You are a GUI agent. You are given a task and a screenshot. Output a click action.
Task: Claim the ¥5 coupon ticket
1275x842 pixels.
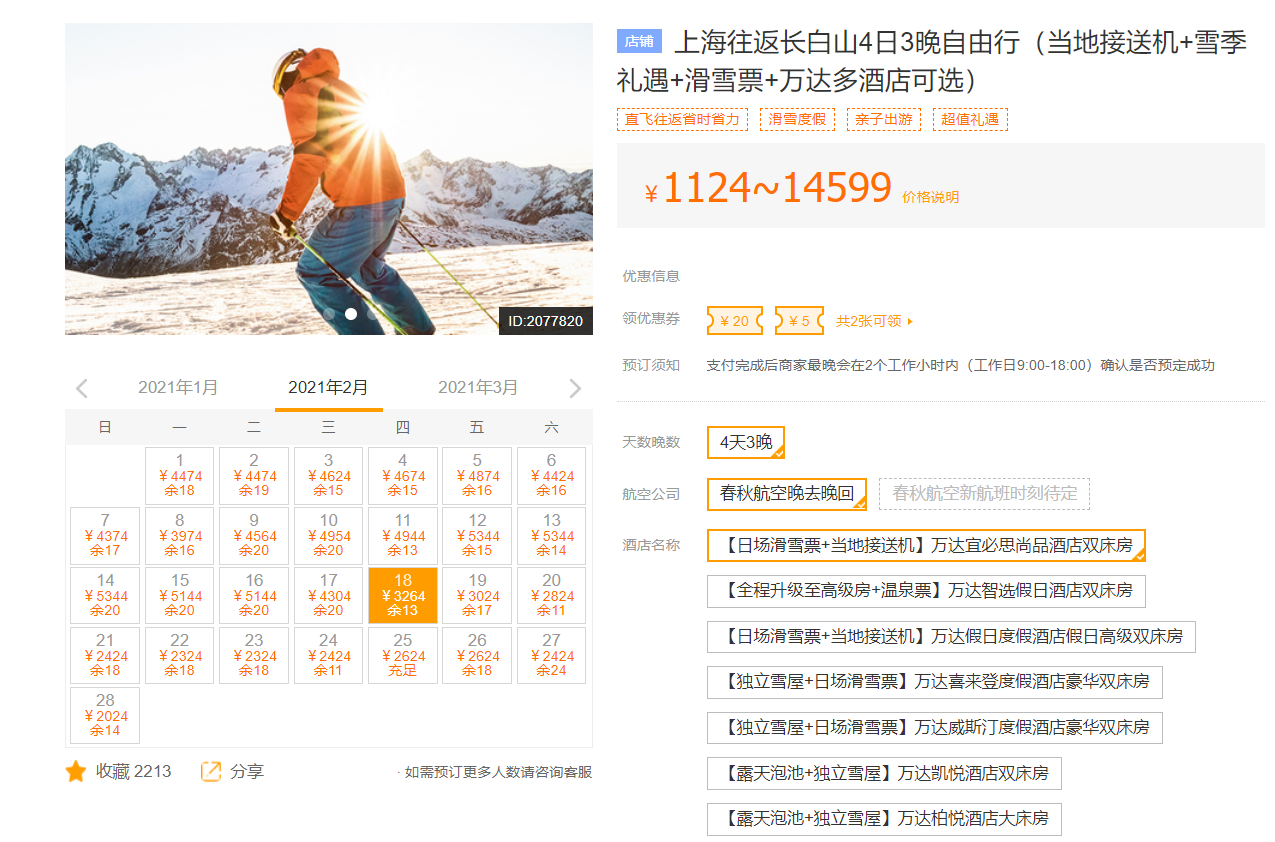[799, 321]
